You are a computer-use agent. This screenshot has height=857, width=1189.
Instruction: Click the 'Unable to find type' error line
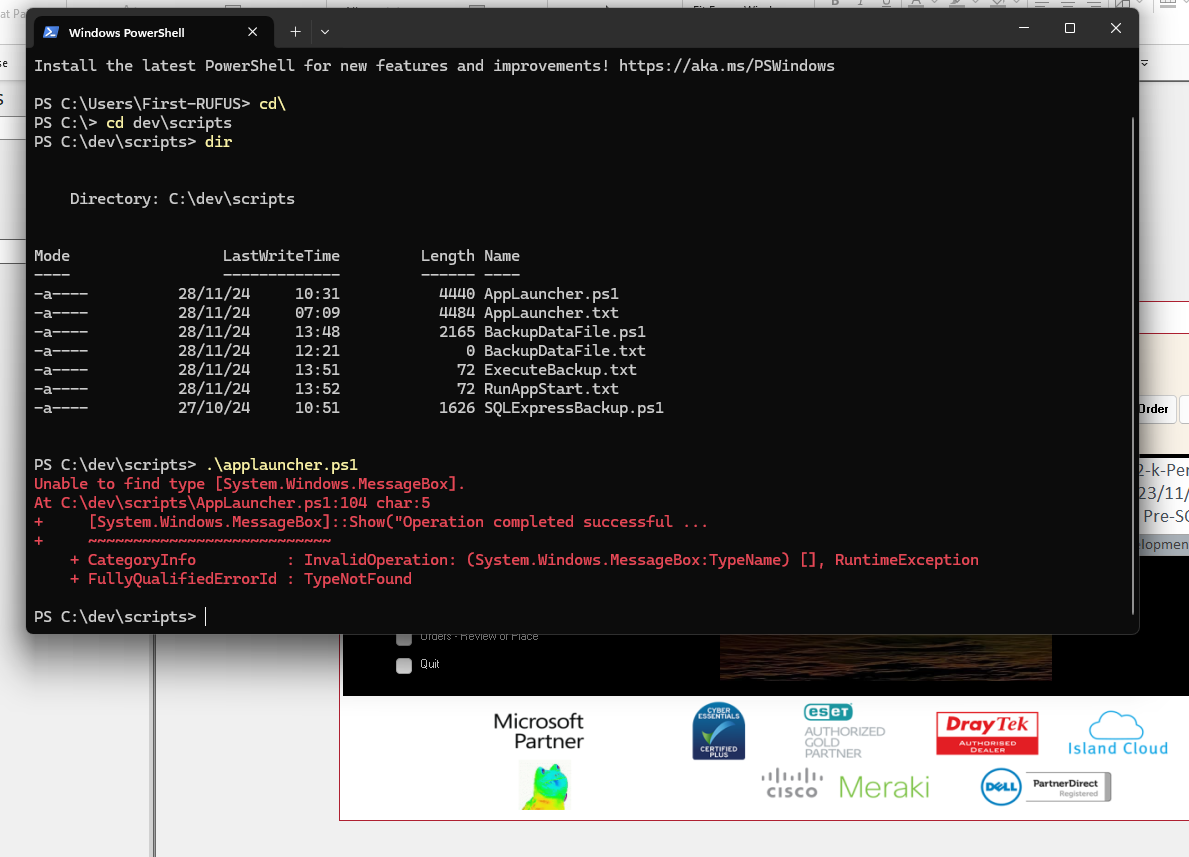coord(249,484)
